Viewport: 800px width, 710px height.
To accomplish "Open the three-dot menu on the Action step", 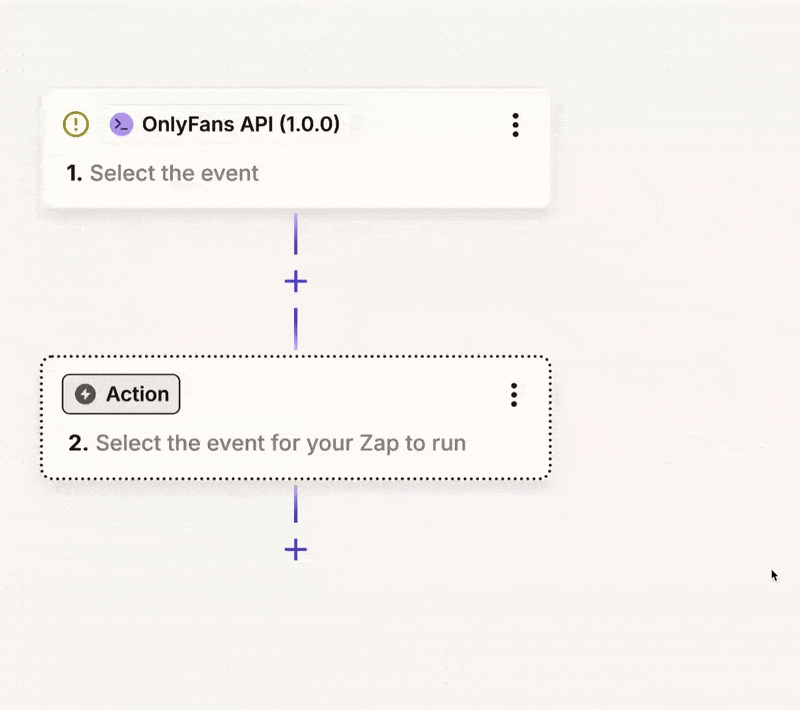I will [514, 395].
